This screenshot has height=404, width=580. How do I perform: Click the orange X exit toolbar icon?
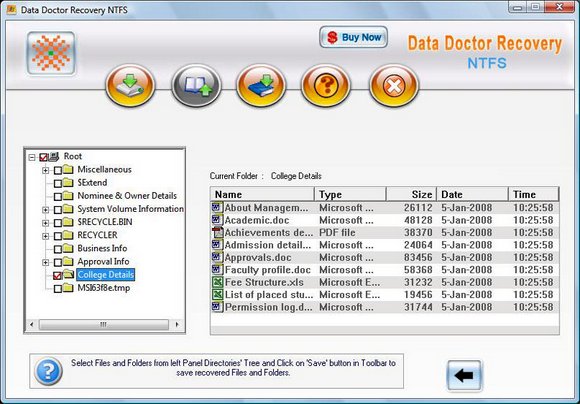pyautogui.click(x=394, y=85)
